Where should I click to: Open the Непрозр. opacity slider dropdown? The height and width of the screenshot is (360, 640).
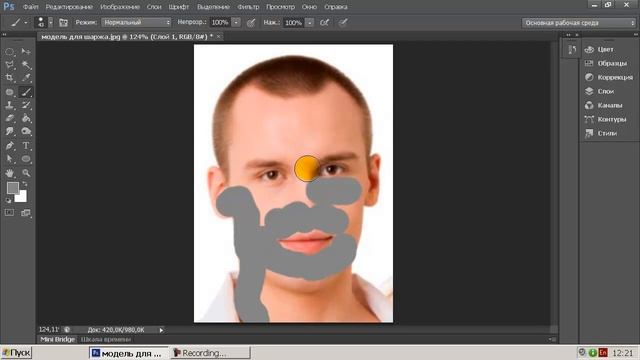[x=236, y=22]
